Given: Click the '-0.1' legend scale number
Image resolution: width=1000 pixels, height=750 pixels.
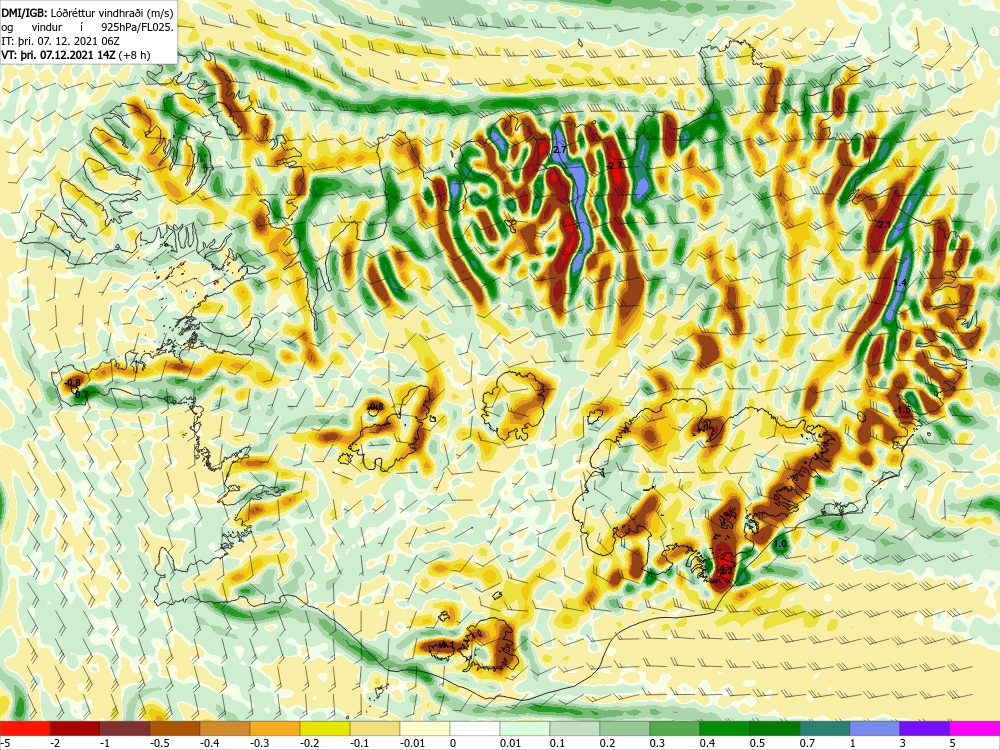Looking at the screenshot, I should (x=360, y=743).
